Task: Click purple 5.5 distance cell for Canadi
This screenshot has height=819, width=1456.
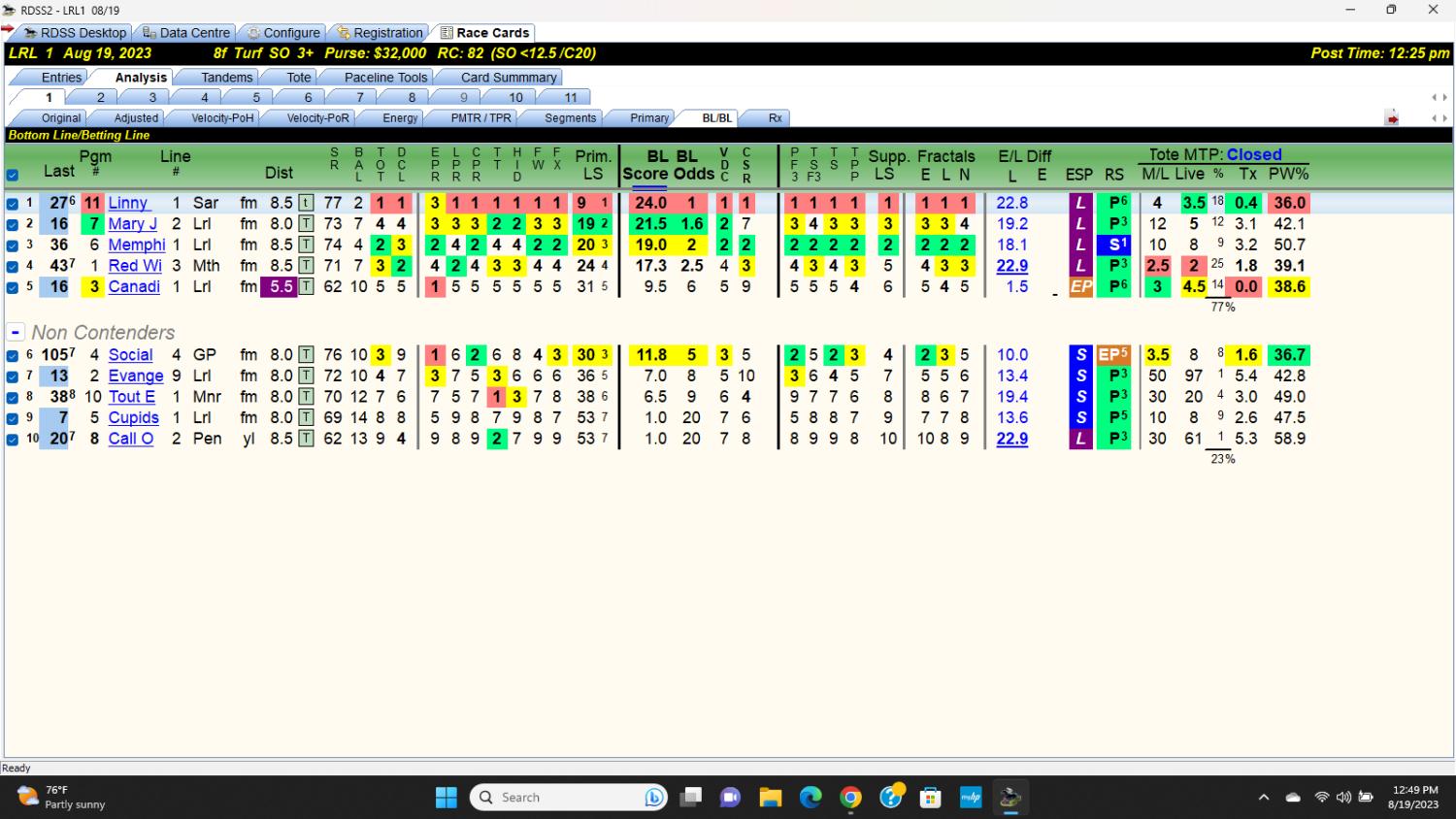Action: click(278, 287)
